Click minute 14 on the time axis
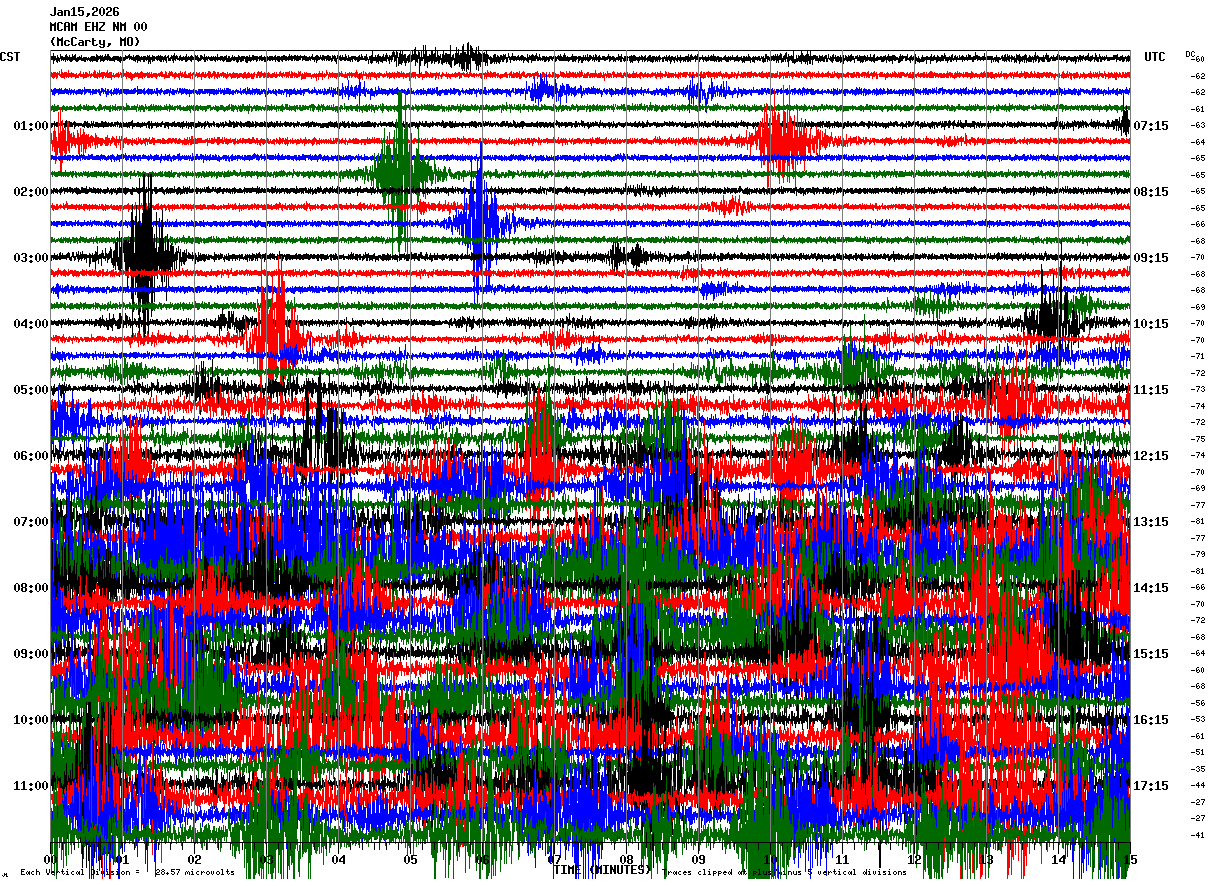1210x886 pixels. (x=1059, y=859)
